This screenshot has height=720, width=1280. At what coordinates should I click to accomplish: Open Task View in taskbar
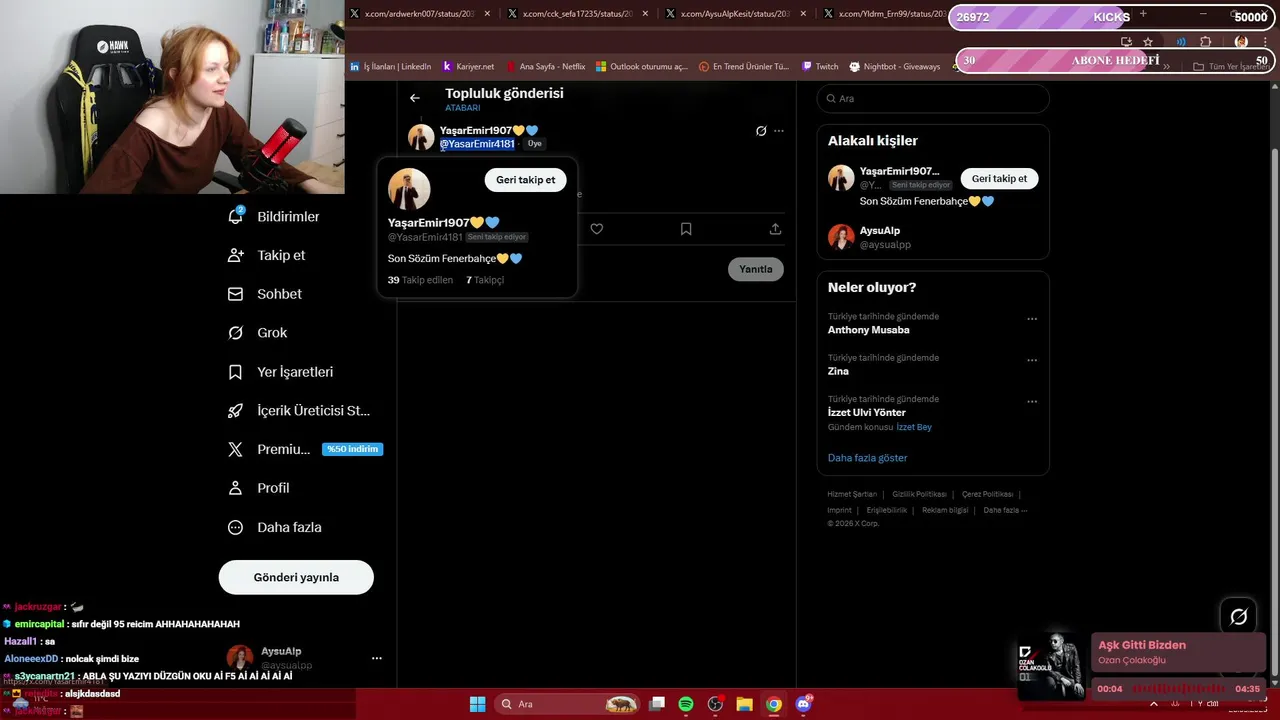coord(657,704)
